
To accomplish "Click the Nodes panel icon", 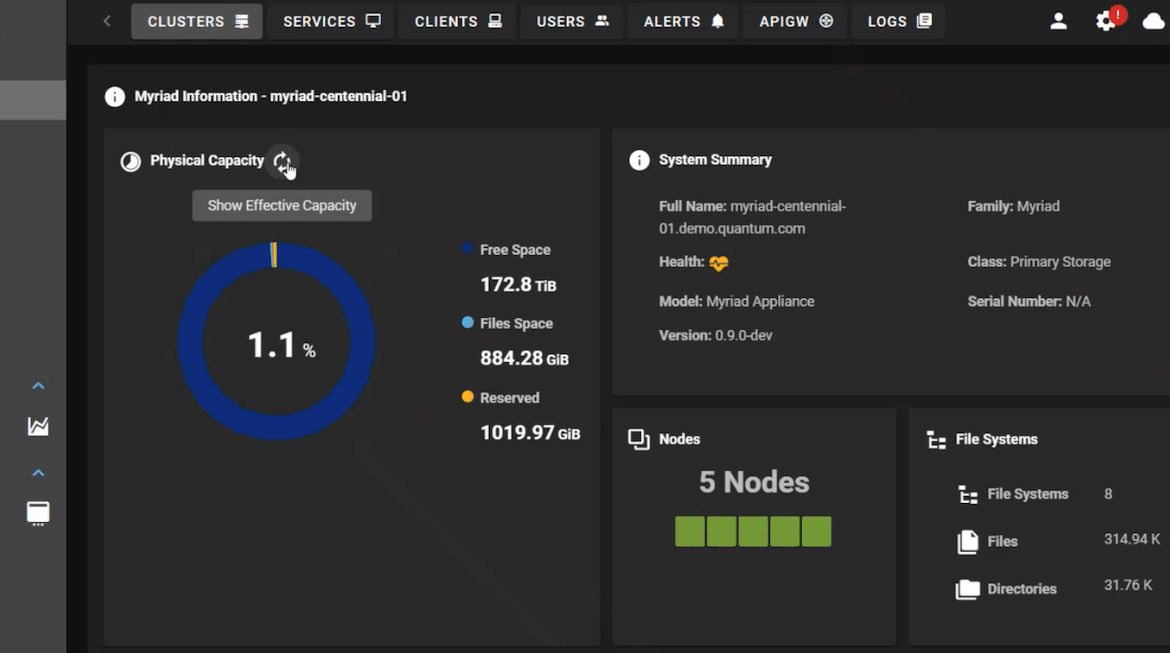I will [x=639, y=440].
